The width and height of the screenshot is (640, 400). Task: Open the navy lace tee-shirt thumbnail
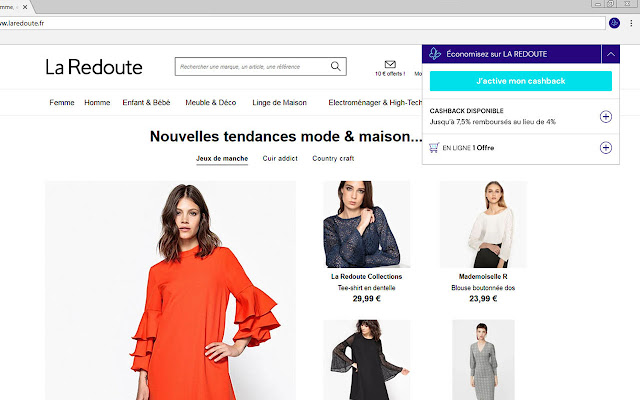coord(367,224)
